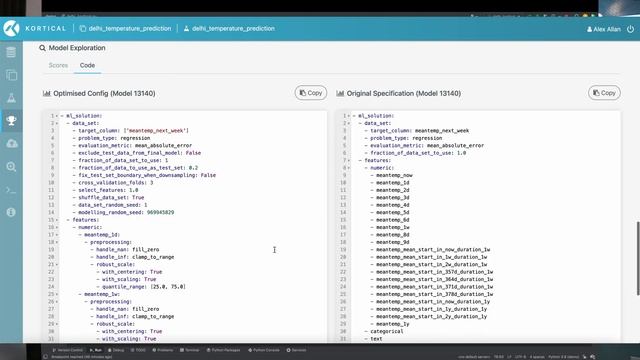Select the trophy leaderboard icon in sidebar
The height and width of the screenshot is (360, 640).
click(11, 120)
